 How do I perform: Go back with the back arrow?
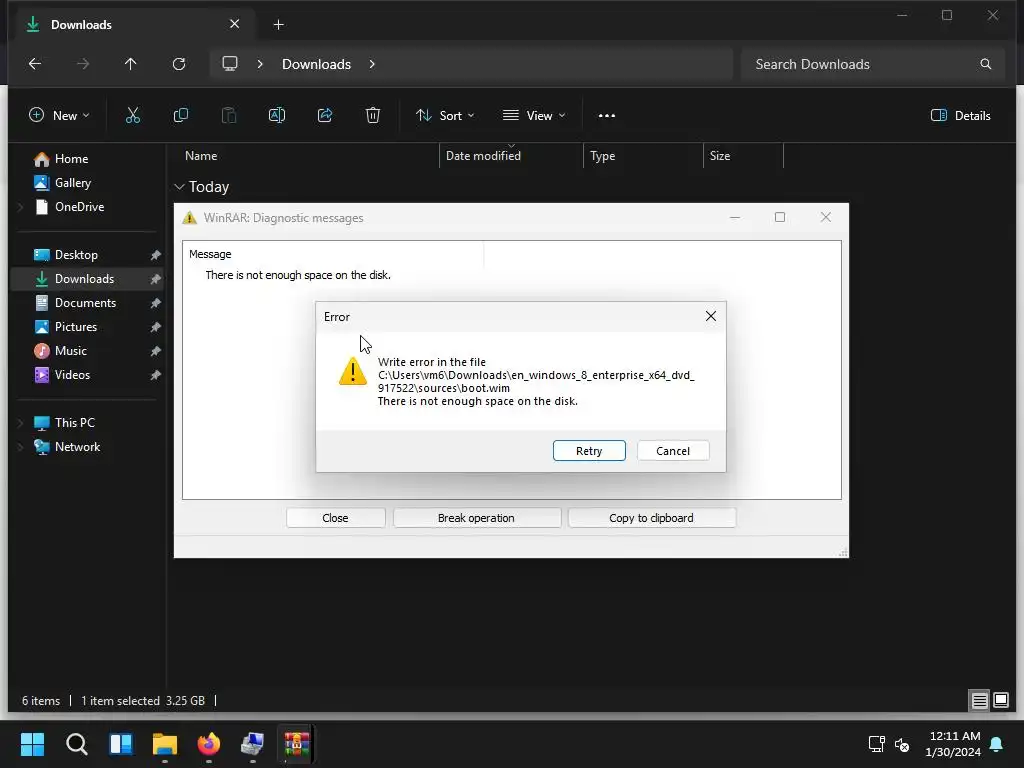(x=35, y=64)
